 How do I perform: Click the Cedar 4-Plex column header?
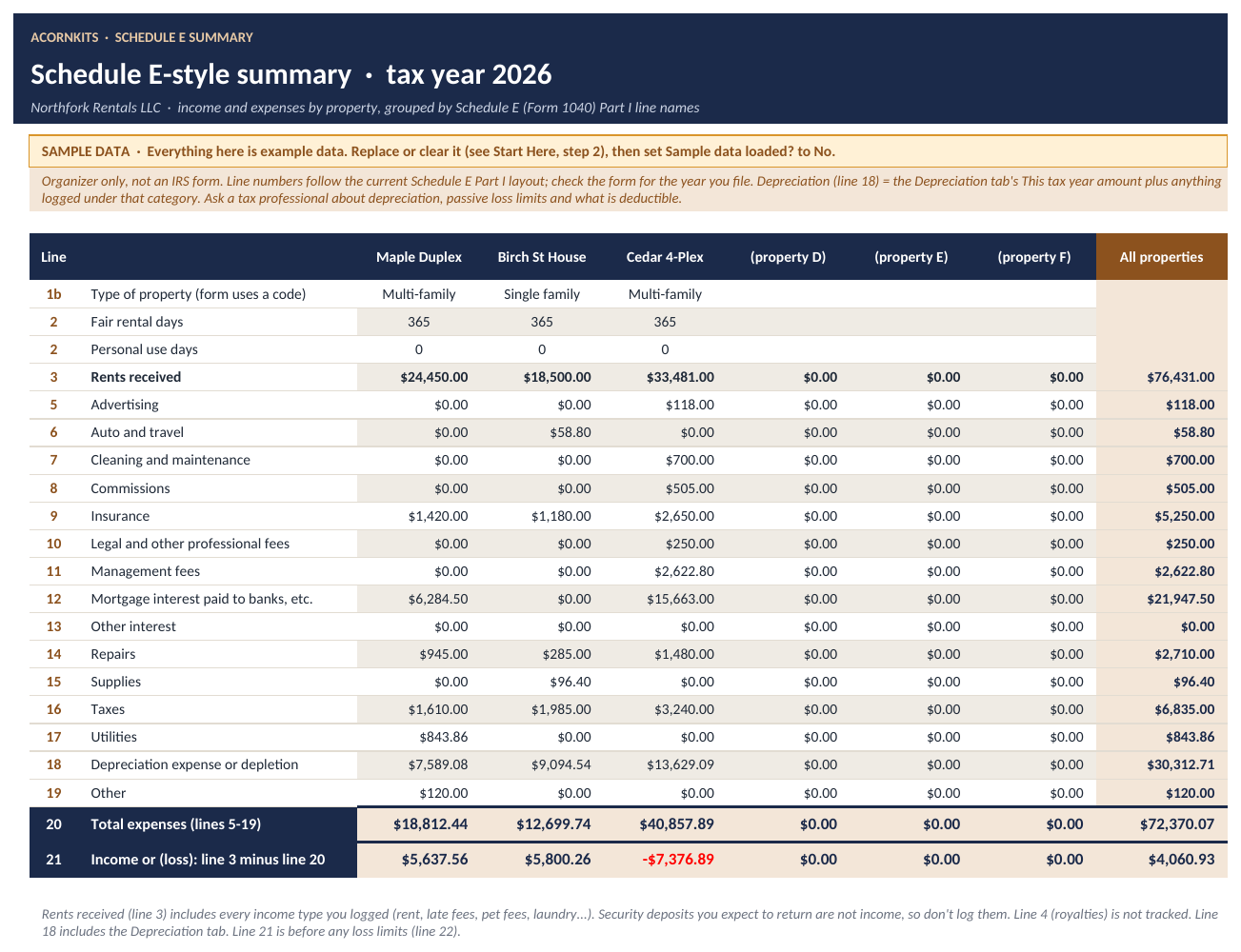click(665, 257)
